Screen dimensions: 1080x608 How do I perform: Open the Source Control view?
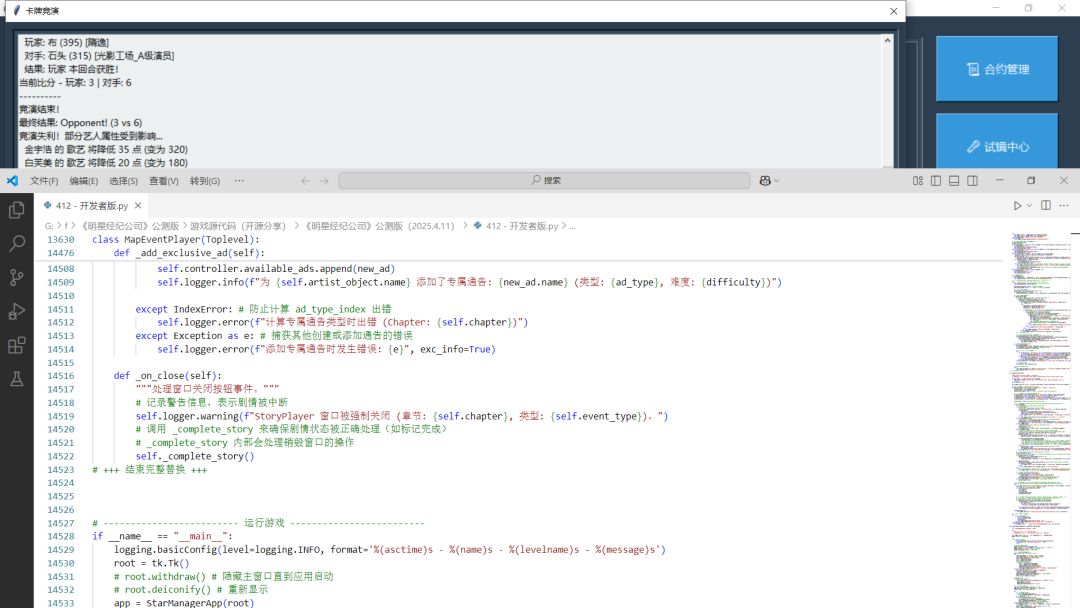click(16, 278)
